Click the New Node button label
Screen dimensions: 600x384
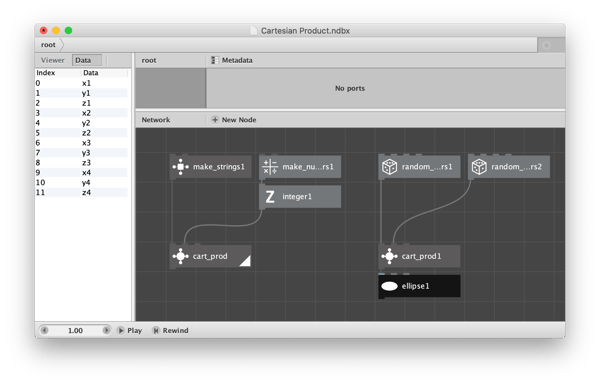coord(239,120)
